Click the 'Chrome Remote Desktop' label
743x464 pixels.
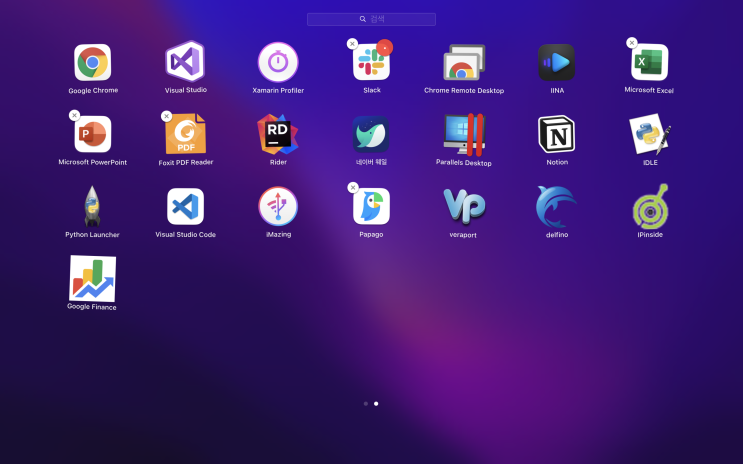(x=464, y=91)
